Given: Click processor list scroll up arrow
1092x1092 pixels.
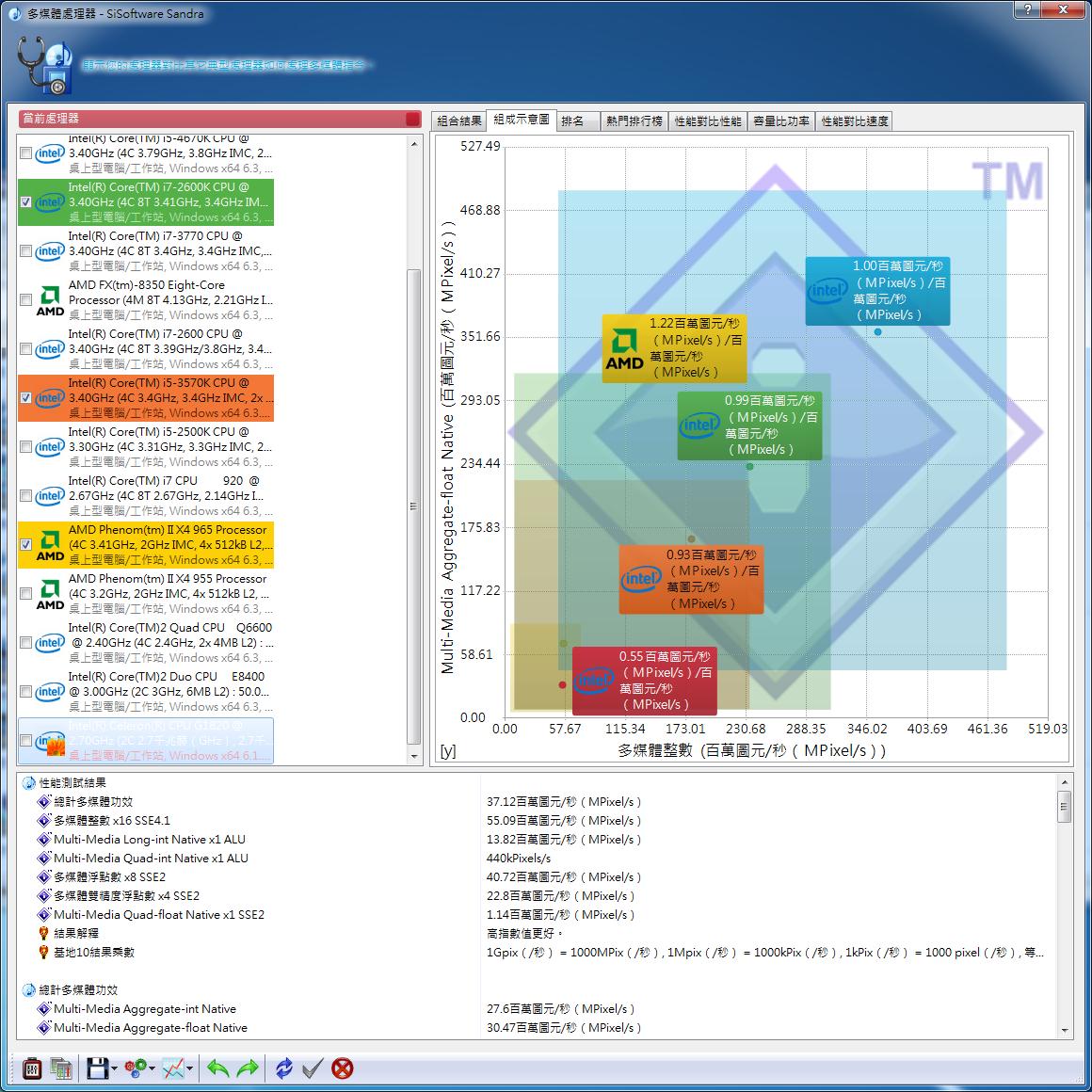Looking at the screenshot, I should point(414,144).
